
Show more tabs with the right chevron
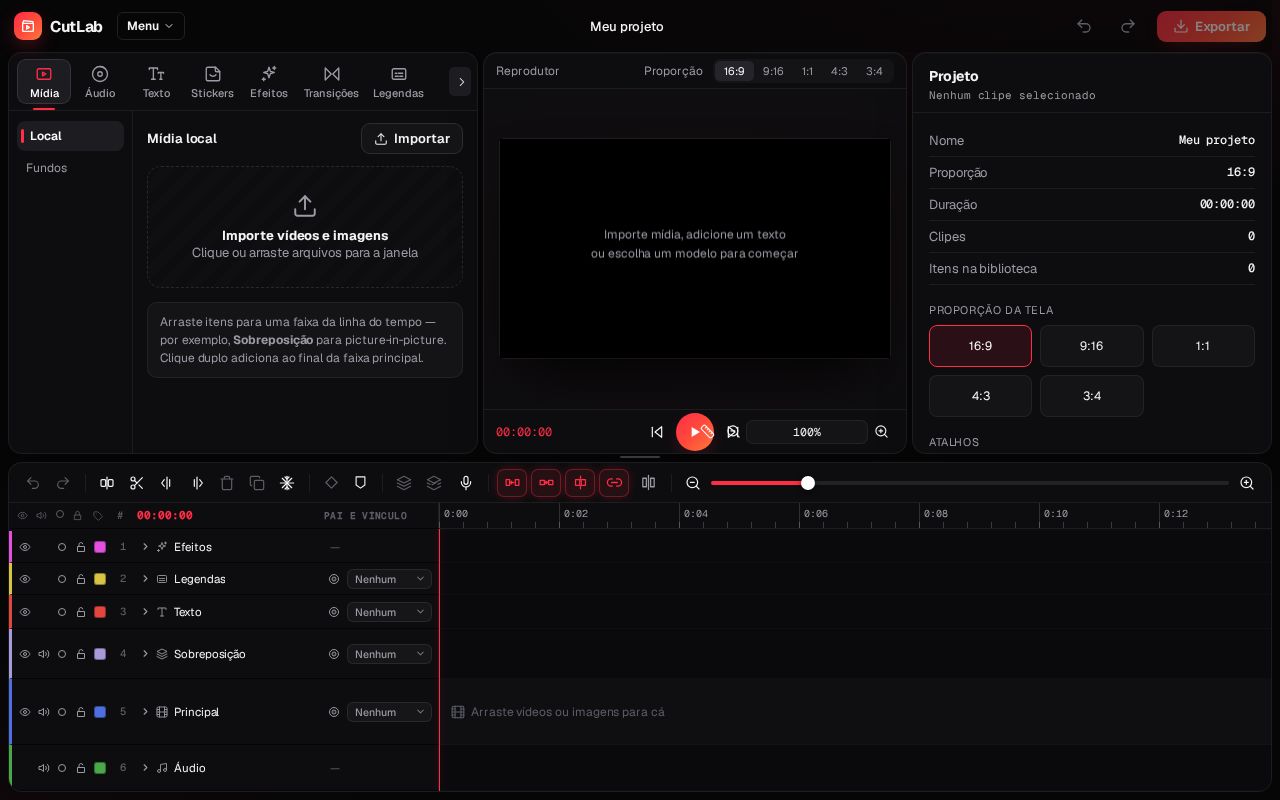[460, 82]
